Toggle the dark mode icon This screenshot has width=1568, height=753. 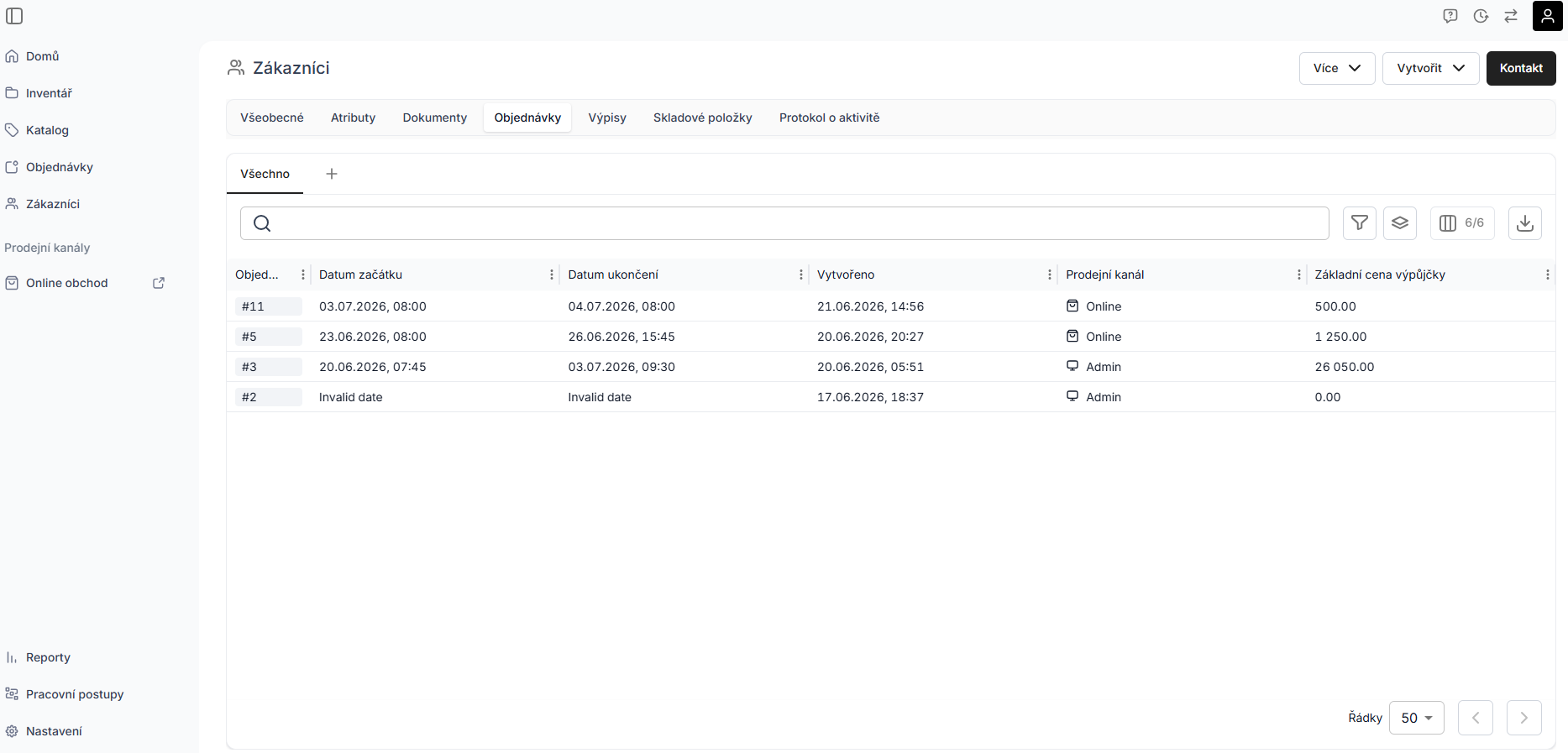click(1481, 16)
